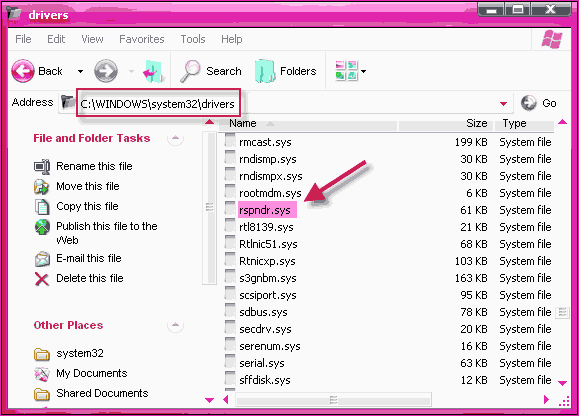Toggle the Folders pane icon
This screenshot has height=416, width=579.
point(265,71)
